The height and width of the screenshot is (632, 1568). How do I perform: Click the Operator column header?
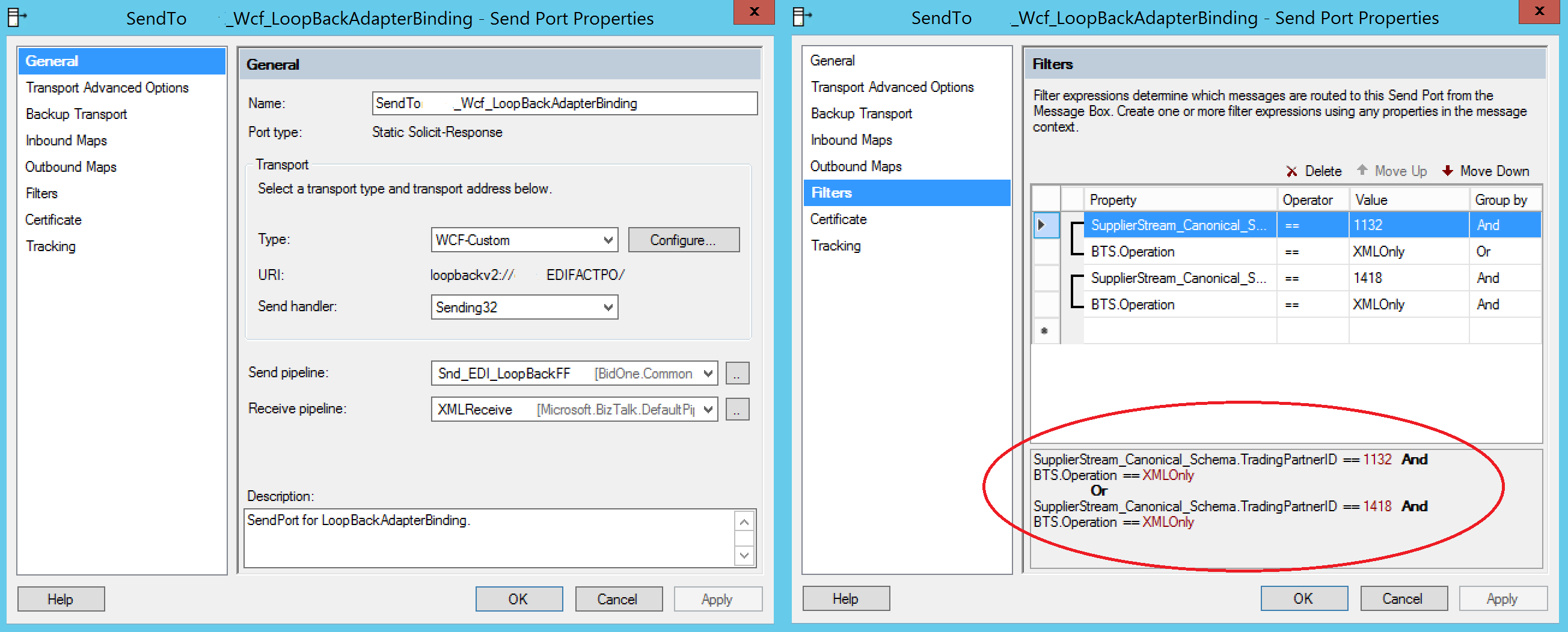[1312, 199]
